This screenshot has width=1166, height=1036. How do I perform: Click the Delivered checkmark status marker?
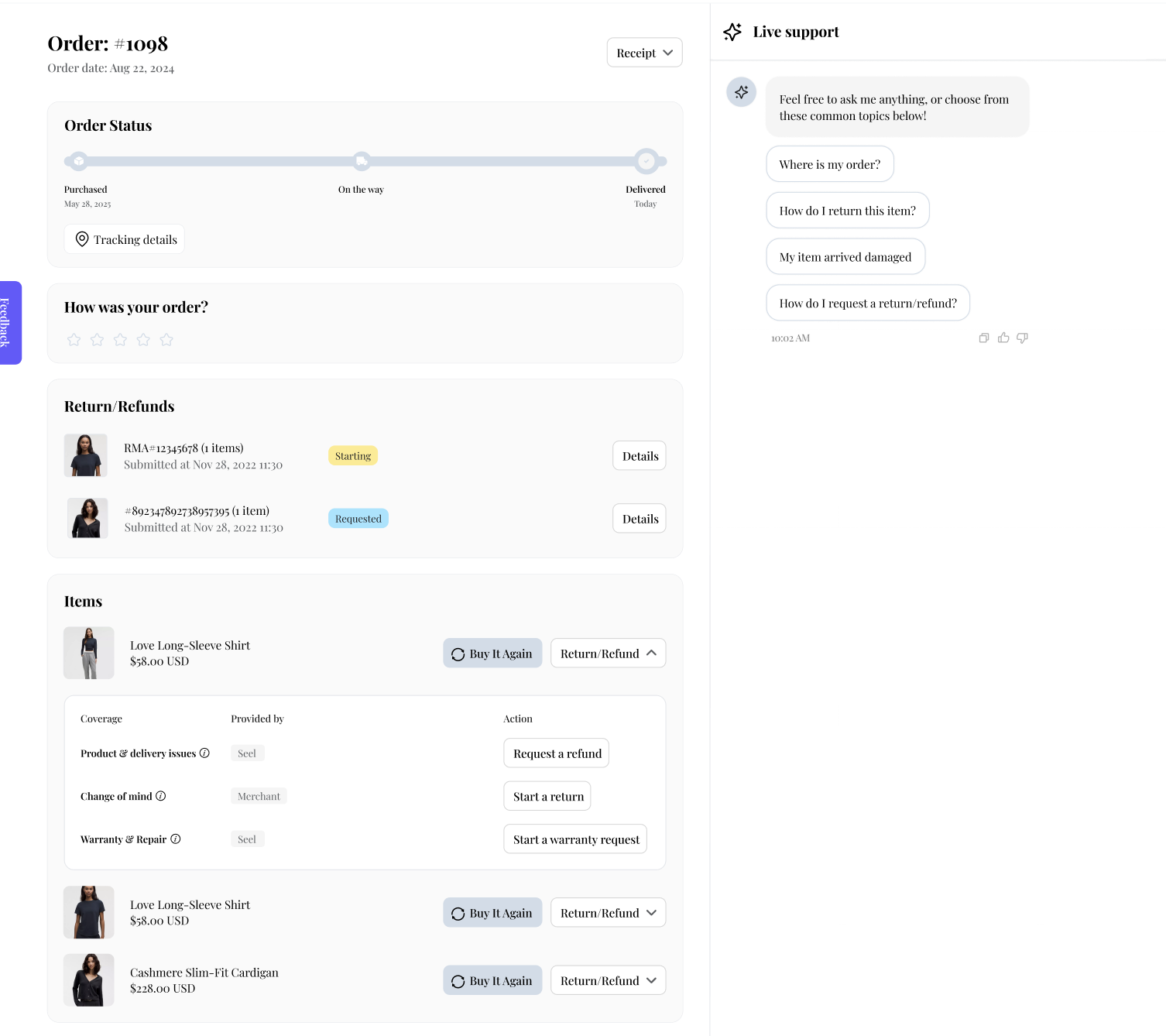click(646, 161)
